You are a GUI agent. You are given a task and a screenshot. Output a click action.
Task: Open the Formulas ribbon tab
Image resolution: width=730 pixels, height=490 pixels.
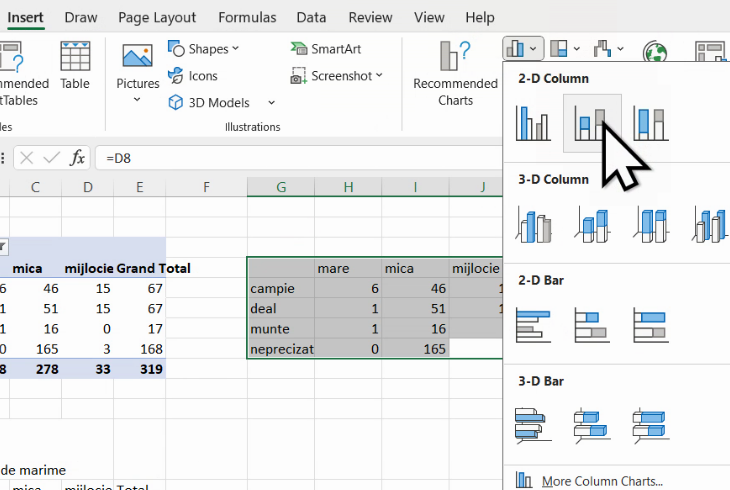[x=247, y=17]
